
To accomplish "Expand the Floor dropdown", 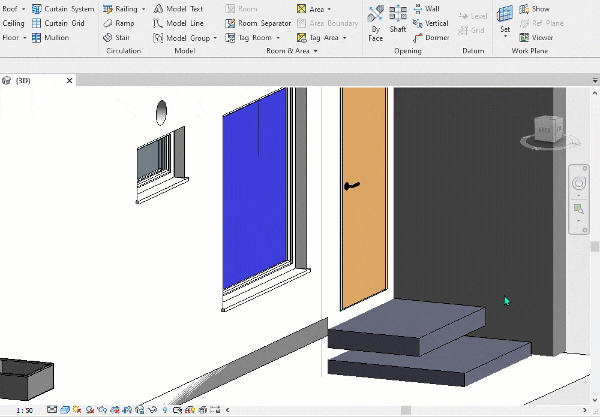I will click(x=24, y=37).
